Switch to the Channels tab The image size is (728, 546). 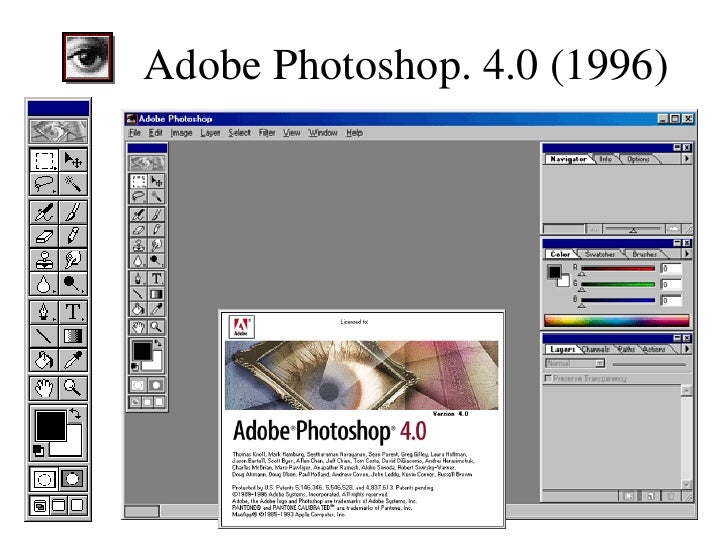point(596,349)
